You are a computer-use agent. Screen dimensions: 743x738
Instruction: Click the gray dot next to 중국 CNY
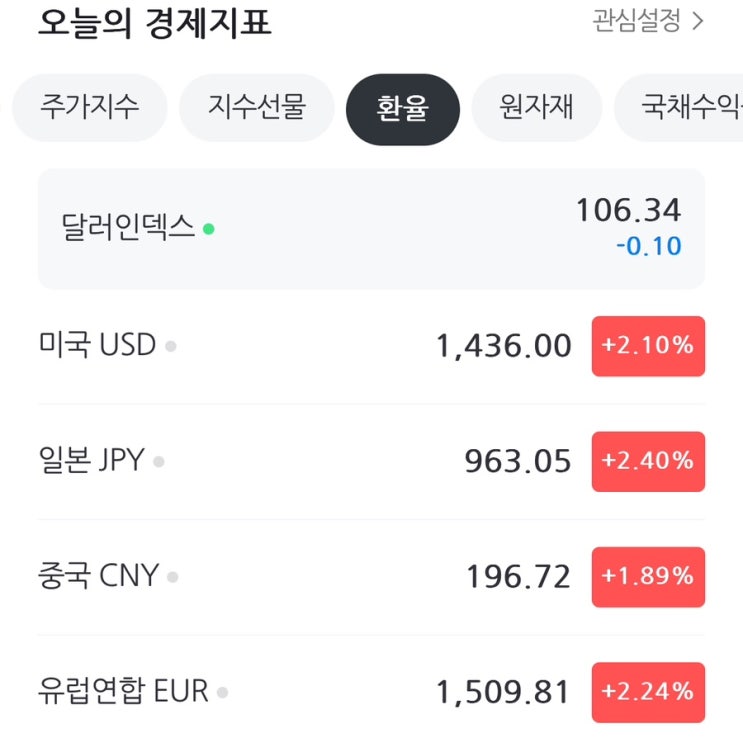[x=173, y=577]
